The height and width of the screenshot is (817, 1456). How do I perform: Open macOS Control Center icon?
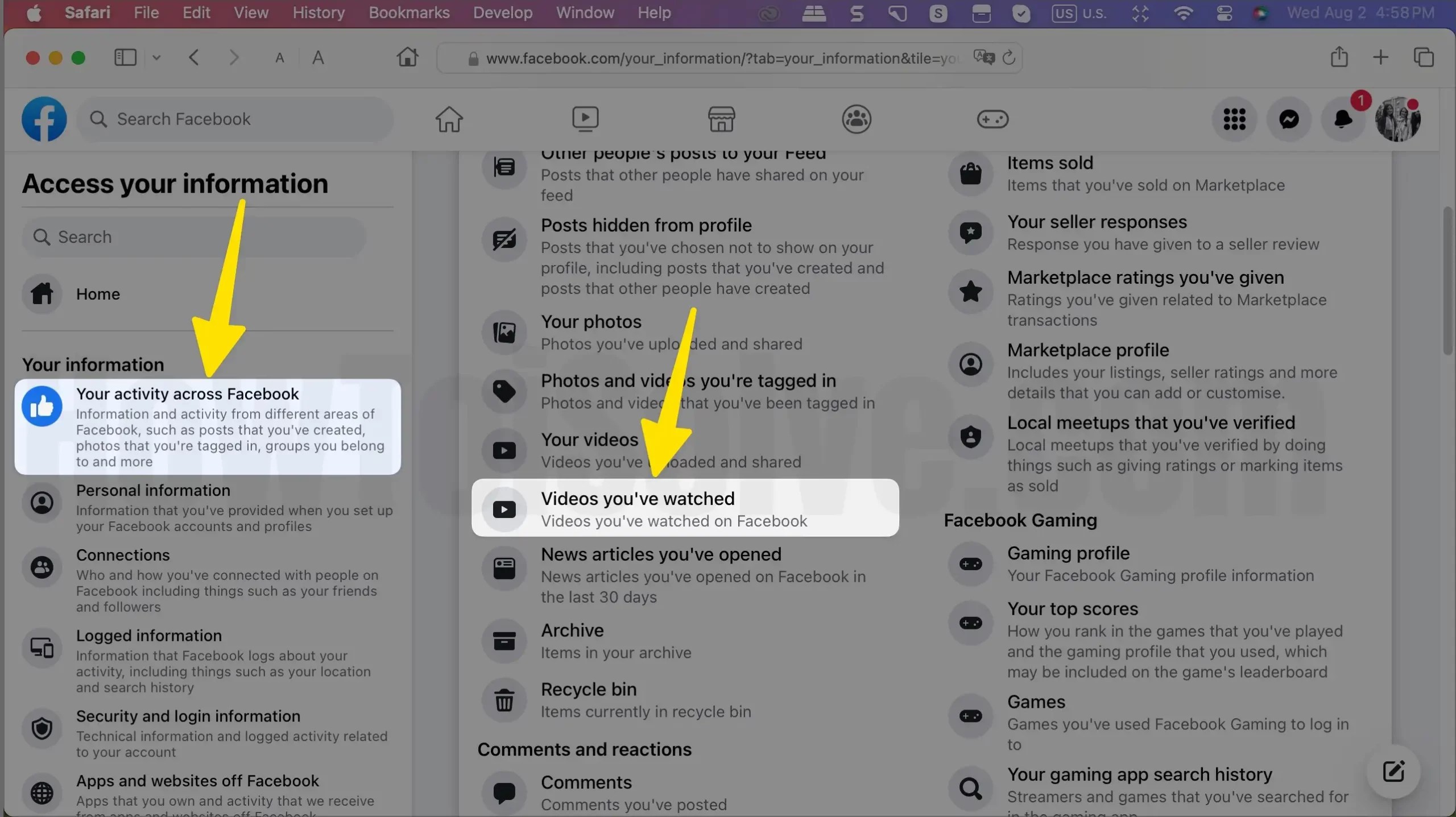[1224, 13]
